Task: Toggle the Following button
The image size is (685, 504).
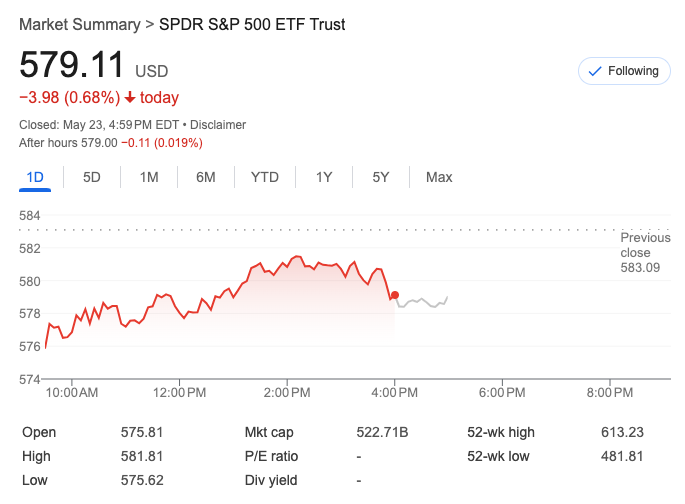Action: (624, 71)
